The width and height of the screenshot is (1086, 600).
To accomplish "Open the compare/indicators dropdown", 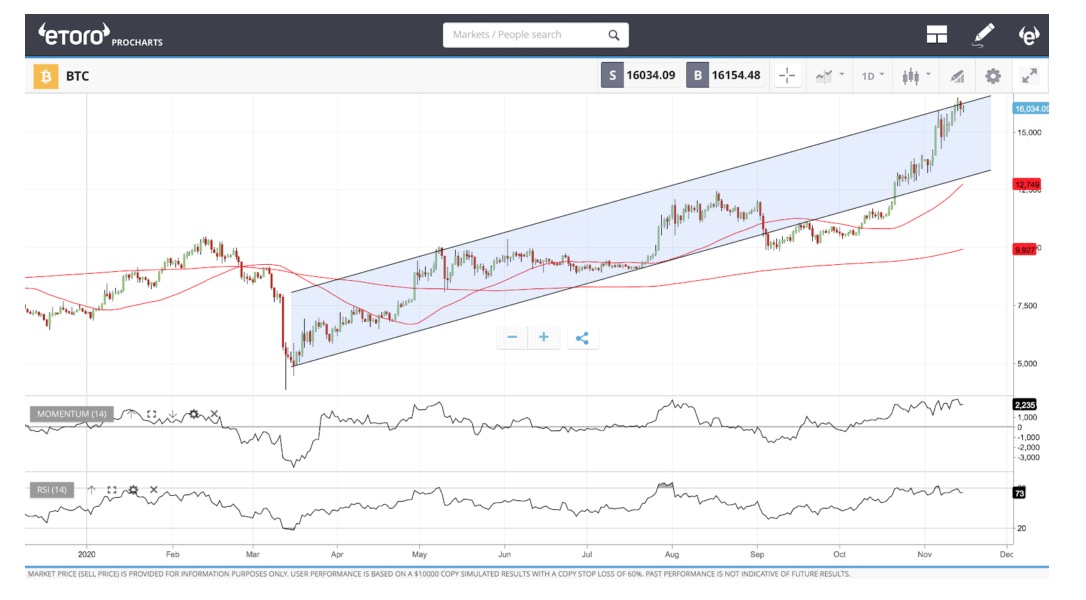I will (830, 76).
